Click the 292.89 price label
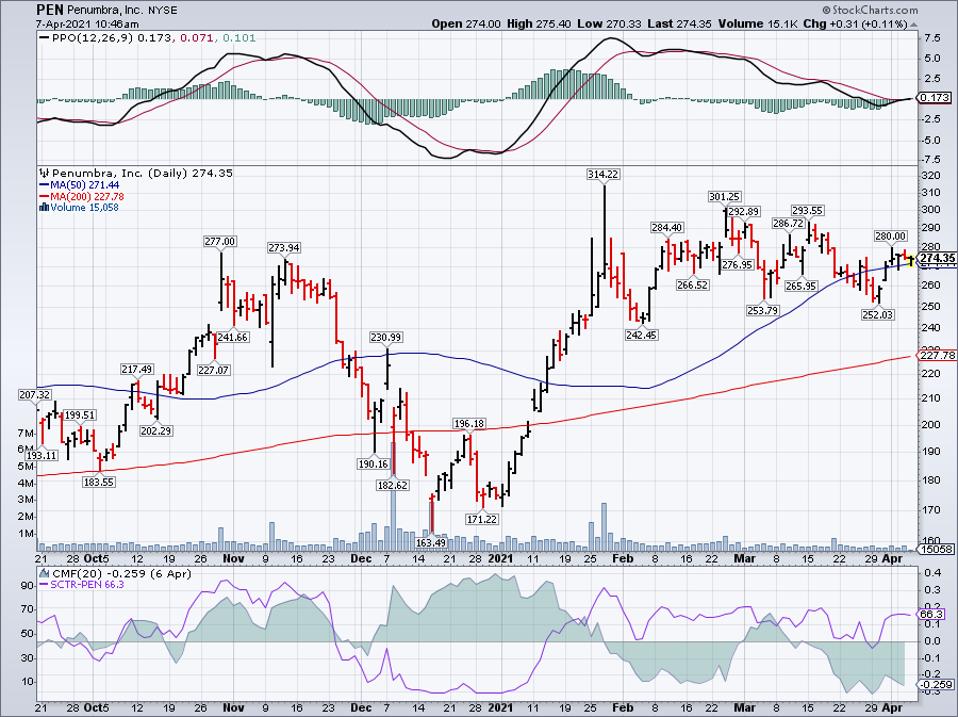This screenshot has width=958, height=717. [744, 211]
